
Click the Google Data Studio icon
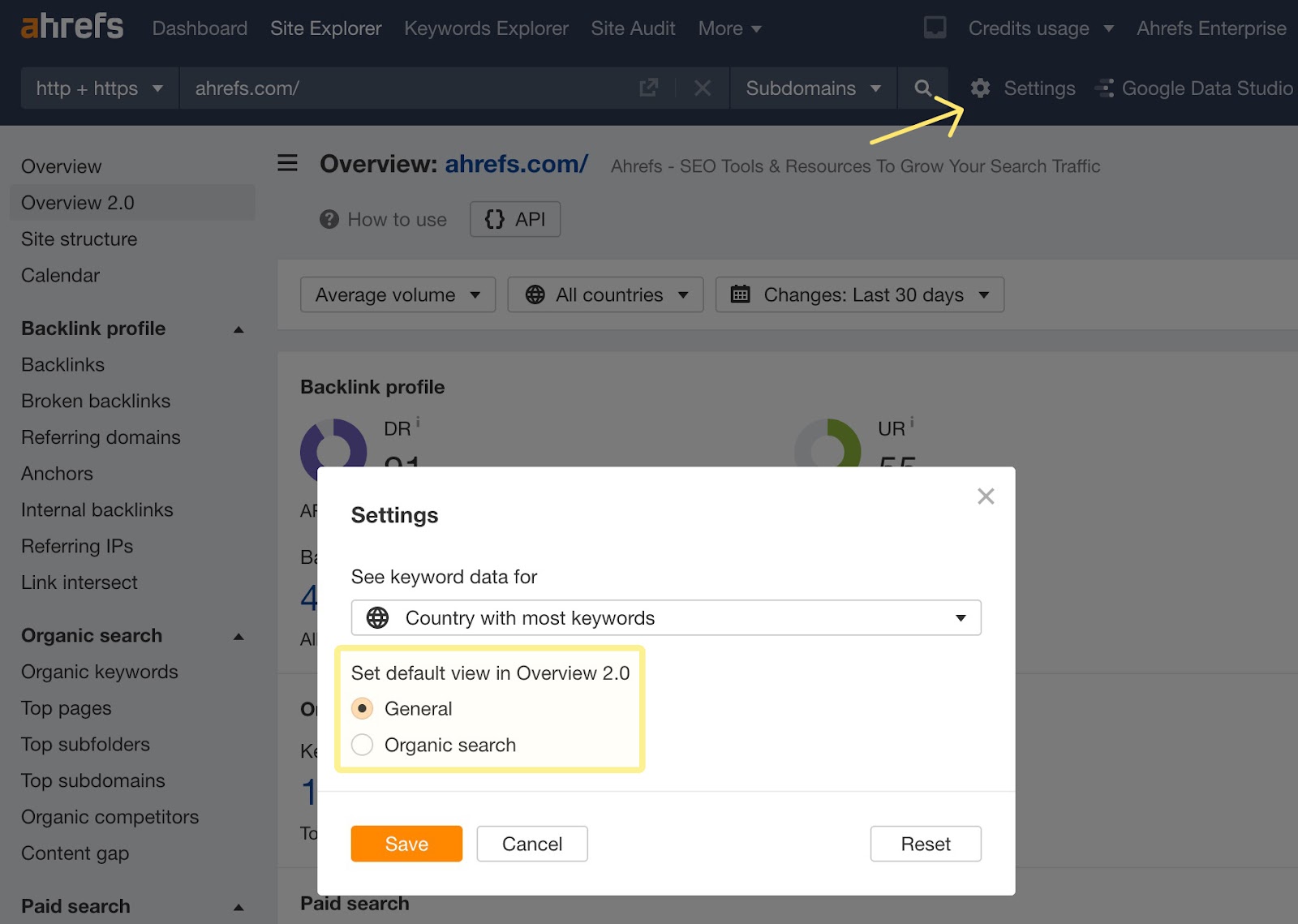(x=1104, y=88)
